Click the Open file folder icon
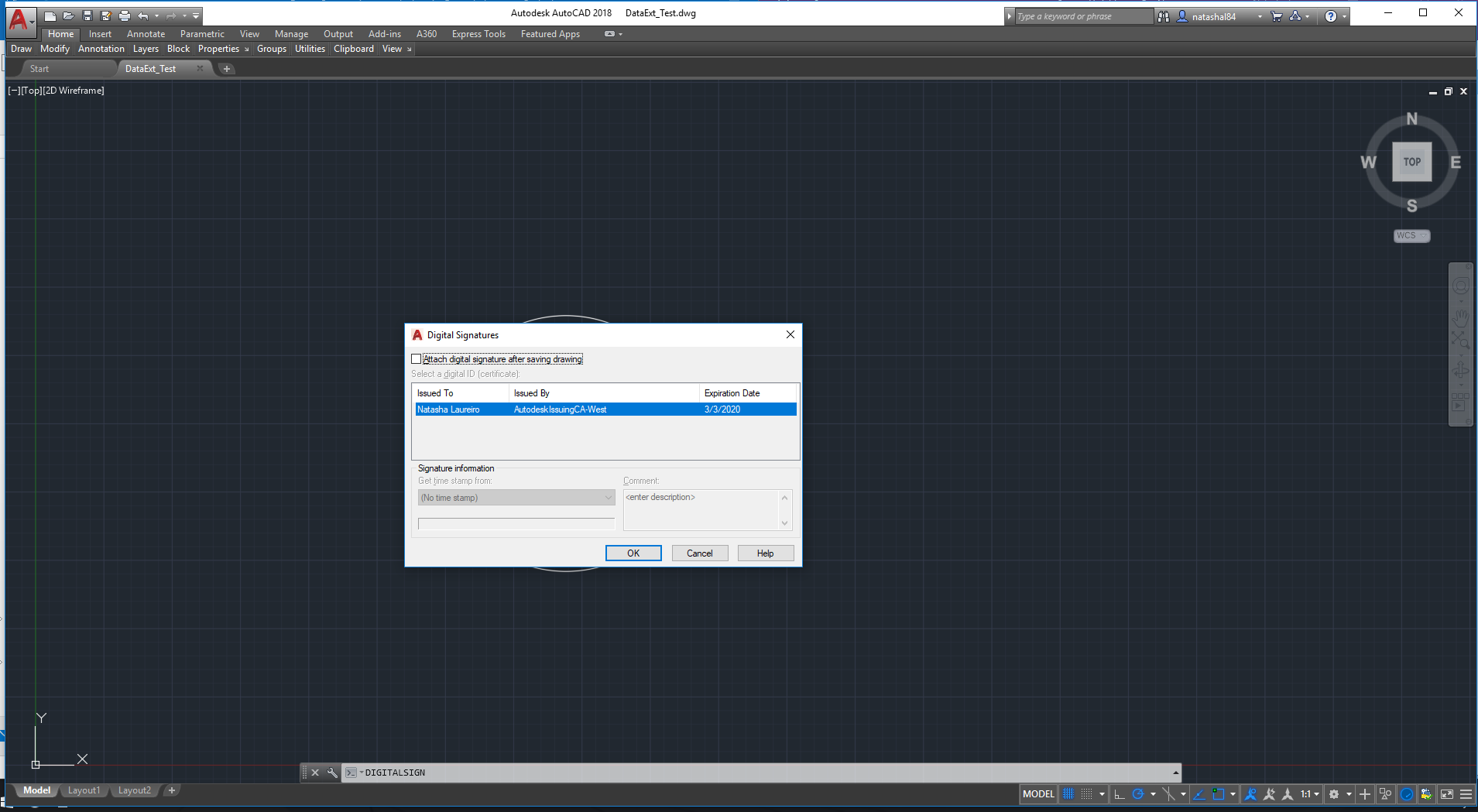Screen dimensions: 1478x812 pos(69,15)
